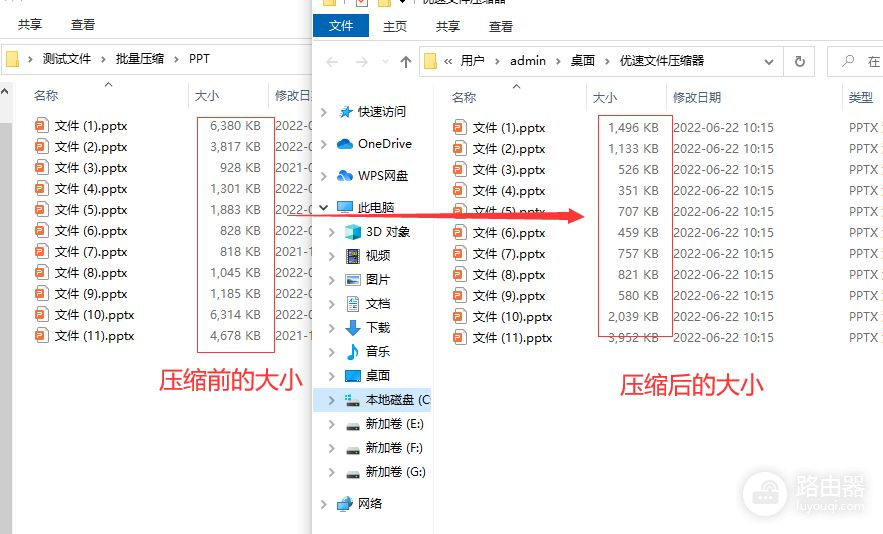Viewport: 883px width, 534px height.
Task: Open the 音乐 music note icon
Action: click(x=352, y=352)
